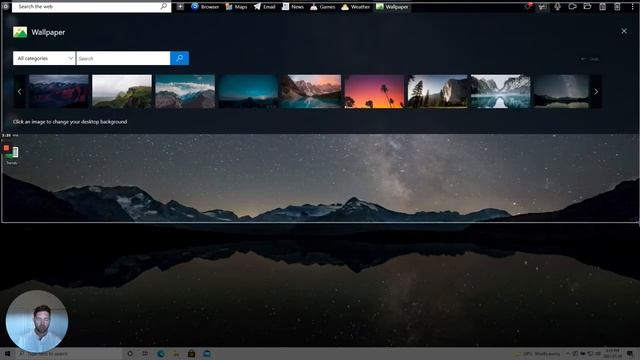This screenshot has width=640, height=360.
Task: Click the bar menu icon at top-left corner
Action: 6,7
